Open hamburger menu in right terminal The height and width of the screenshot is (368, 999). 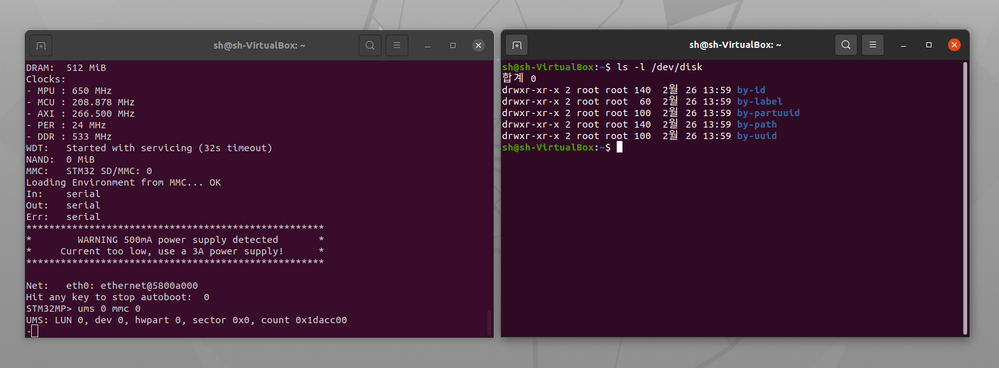click(873, 45)
